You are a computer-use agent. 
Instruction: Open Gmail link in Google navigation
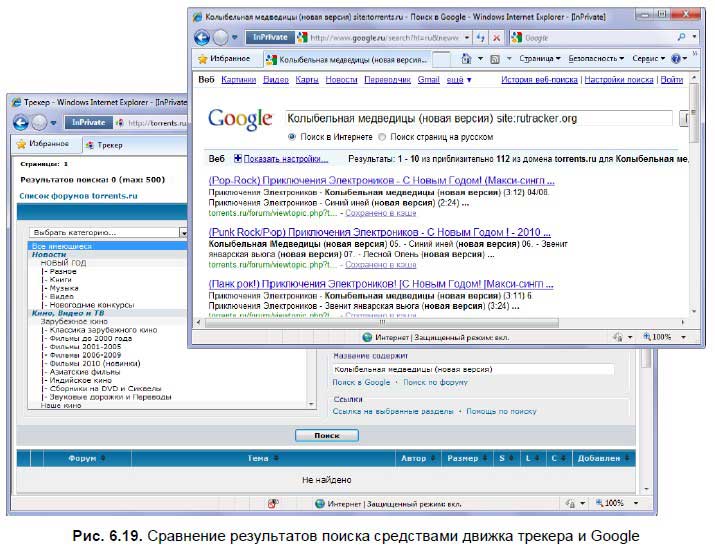click(429, 80)
